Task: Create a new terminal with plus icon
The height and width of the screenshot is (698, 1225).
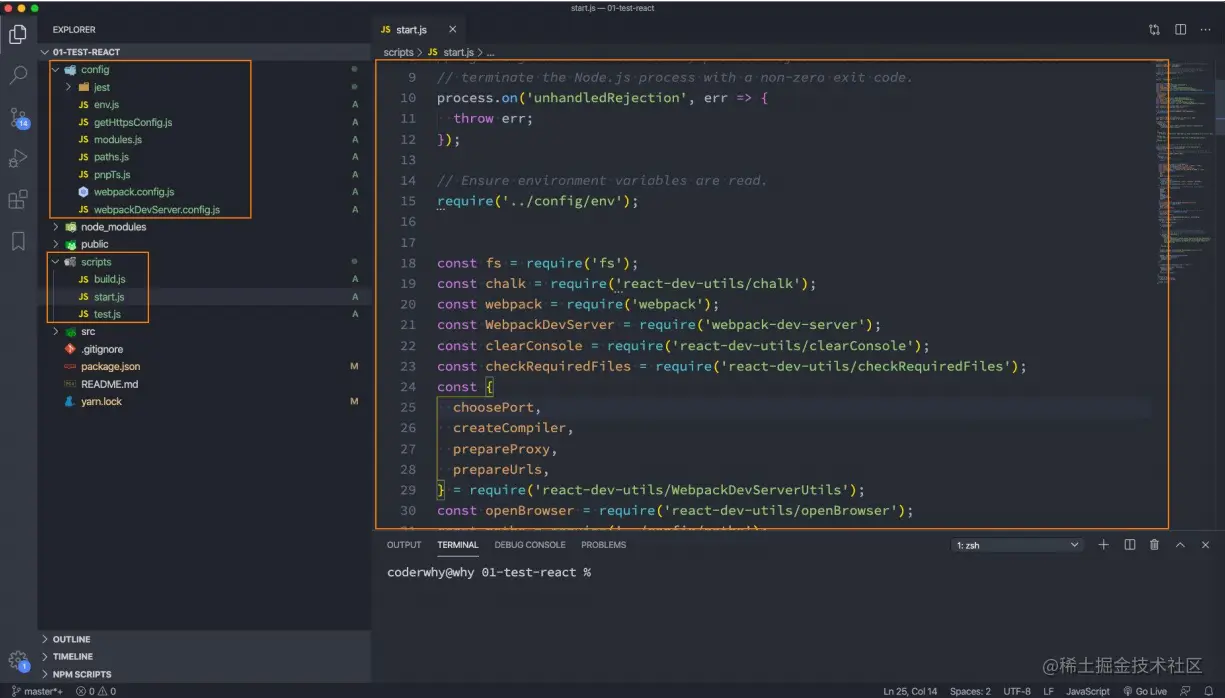Action: coord(1104,545)
